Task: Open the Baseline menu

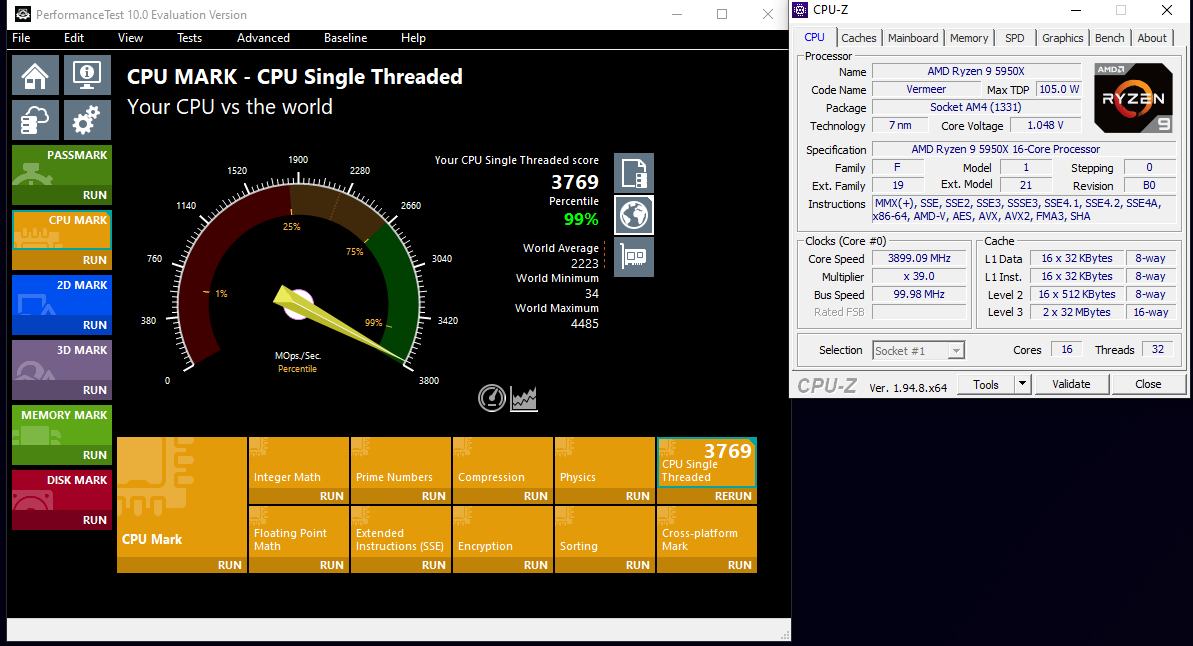Action: [345, 38]
